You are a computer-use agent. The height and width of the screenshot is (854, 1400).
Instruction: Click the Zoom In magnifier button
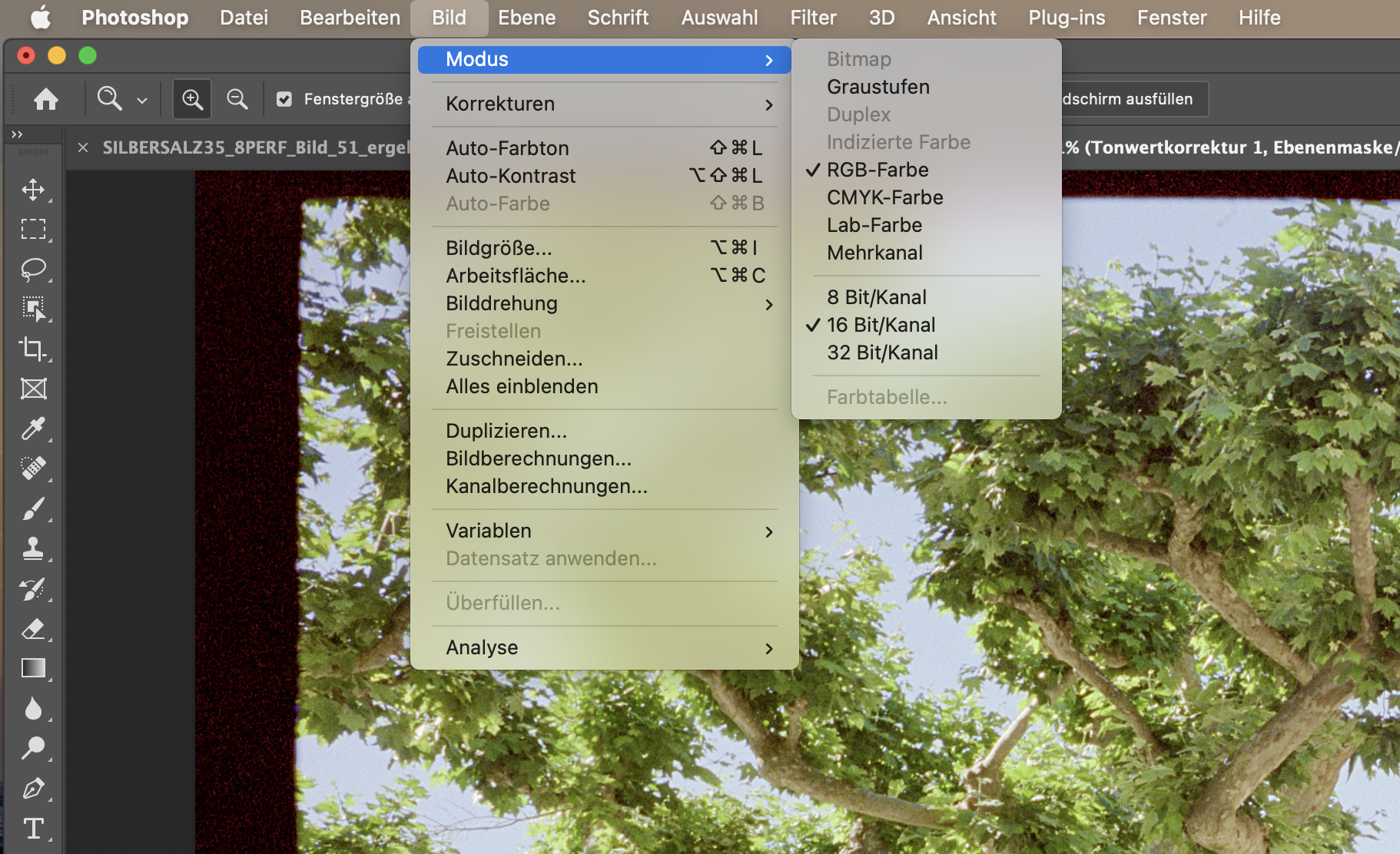pyautogui.click(x=192, y=99)
